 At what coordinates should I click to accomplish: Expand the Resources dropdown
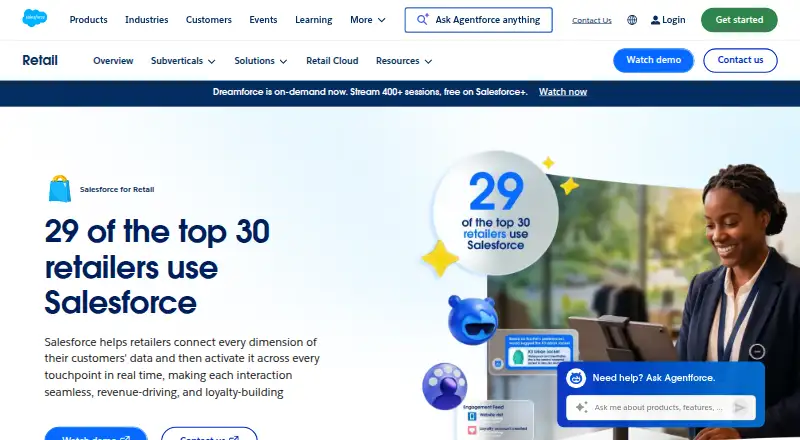pyautogui.click(x=428, y=61)
